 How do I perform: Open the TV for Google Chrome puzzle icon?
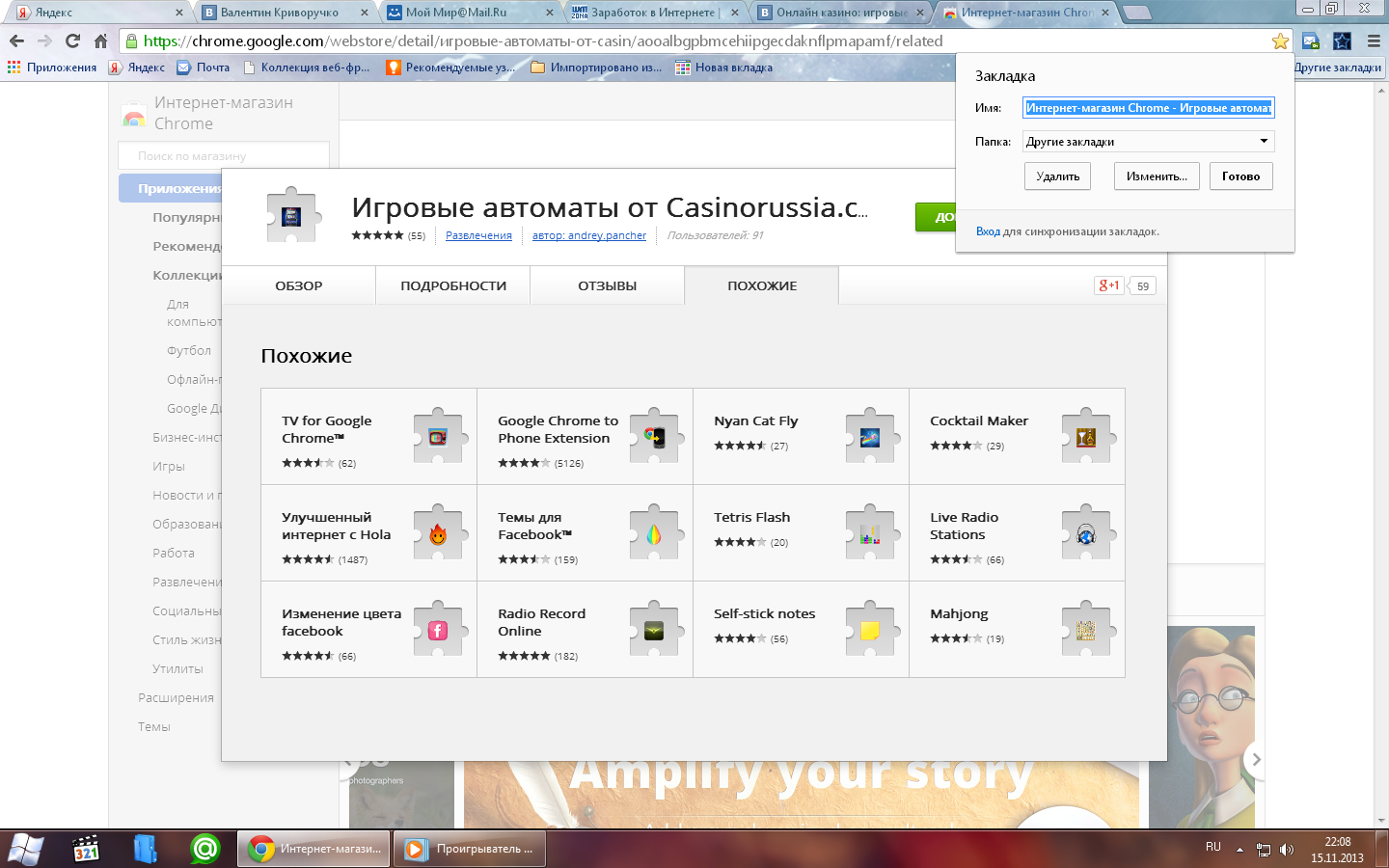(439, 436)
